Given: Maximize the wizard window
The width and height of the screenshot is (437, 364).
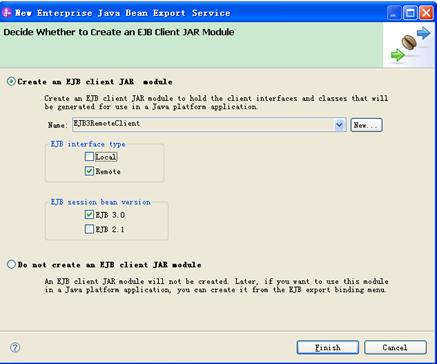Looking at the screenshot, I should (x=410, y=13).
